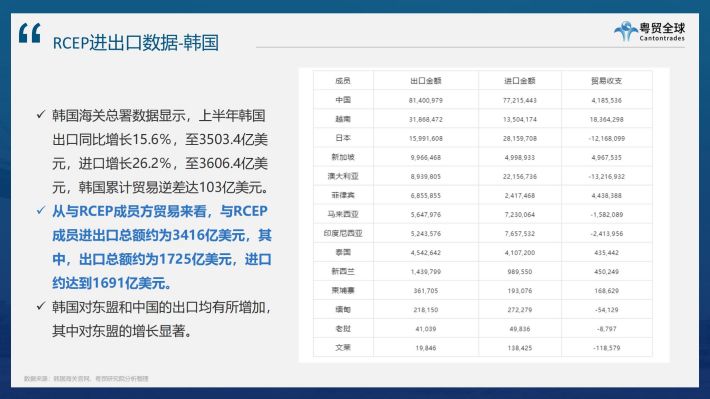Click the 贸易收支 column header
Image resolution: width=710 pixels, height=399 pixels.
[x=607, y=81]
